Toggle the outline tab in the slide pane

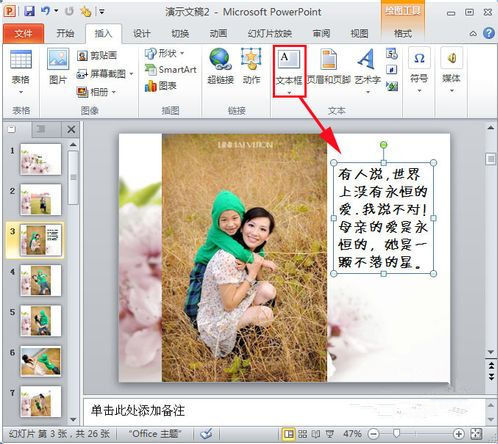point(42,129)
